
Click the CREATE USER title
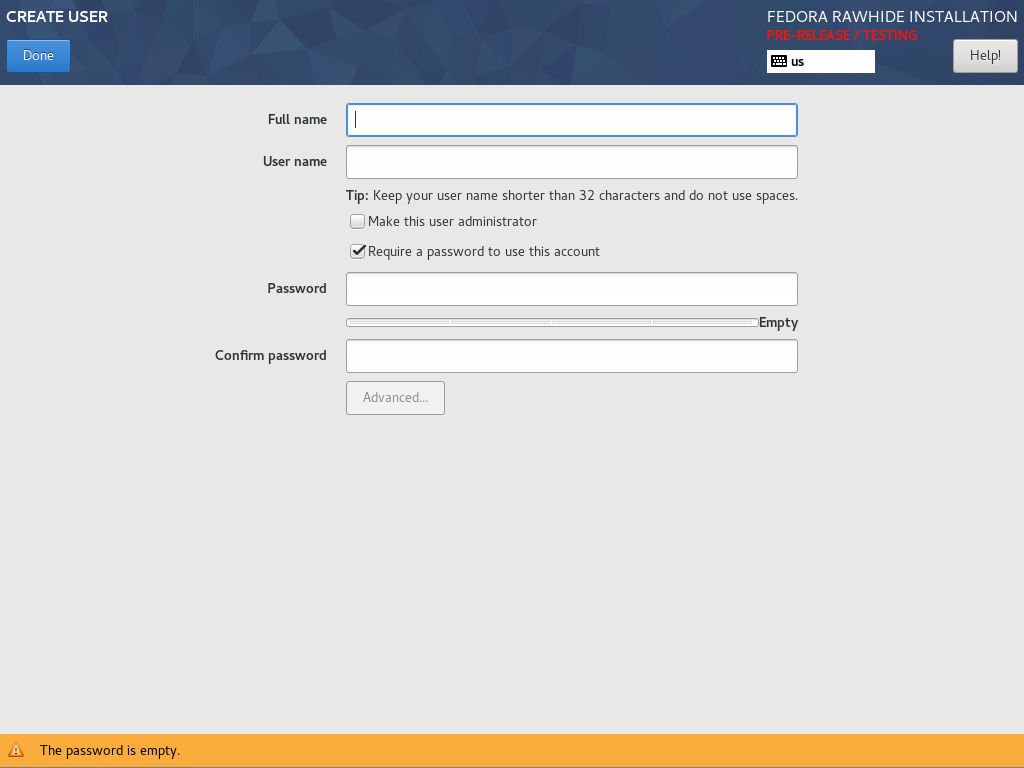click(x=57, y=16)
